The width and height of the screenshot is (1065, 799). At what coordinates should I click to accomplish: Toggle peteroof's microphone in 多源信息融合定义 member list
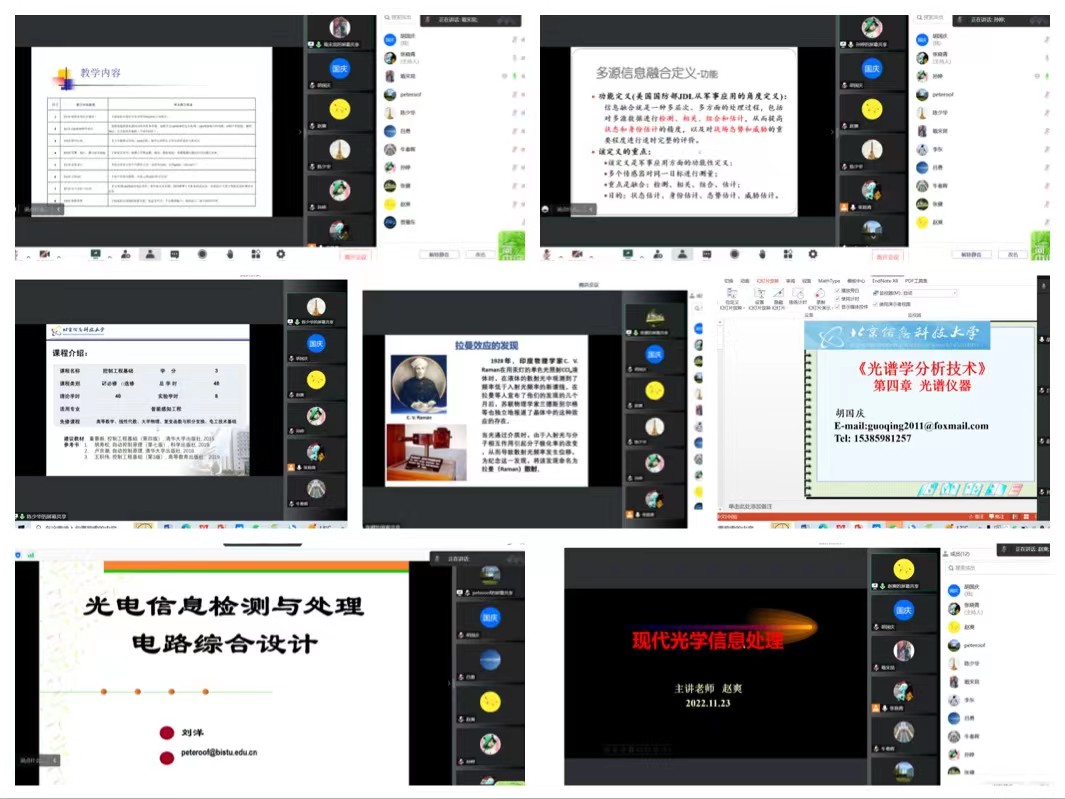pos(1047,94)
